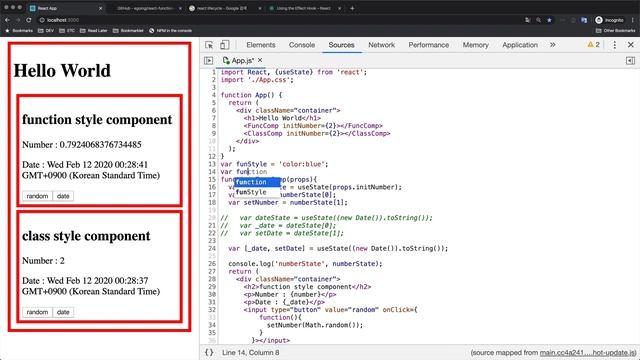Click random button in function style component
Image resolution: width=640 pixels, height=360 pixels.
click(x=37, y=196)
